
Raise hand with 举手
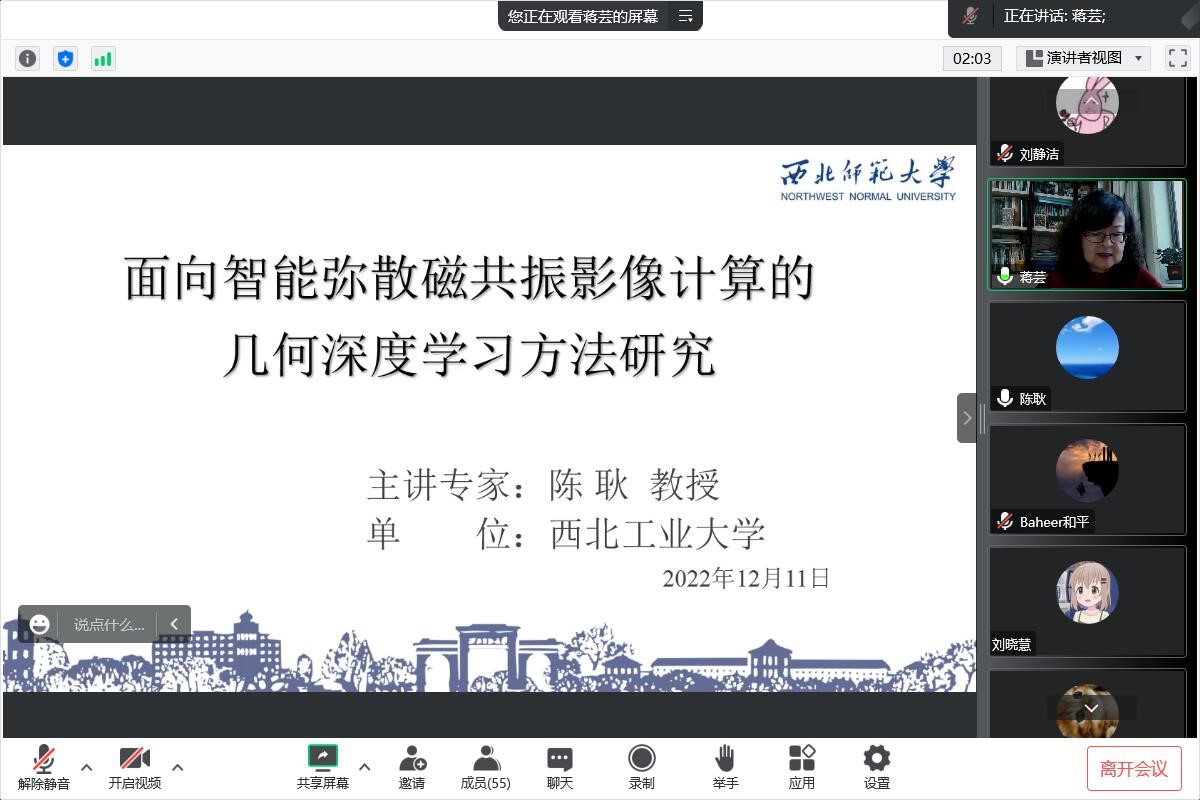[725, 767]
